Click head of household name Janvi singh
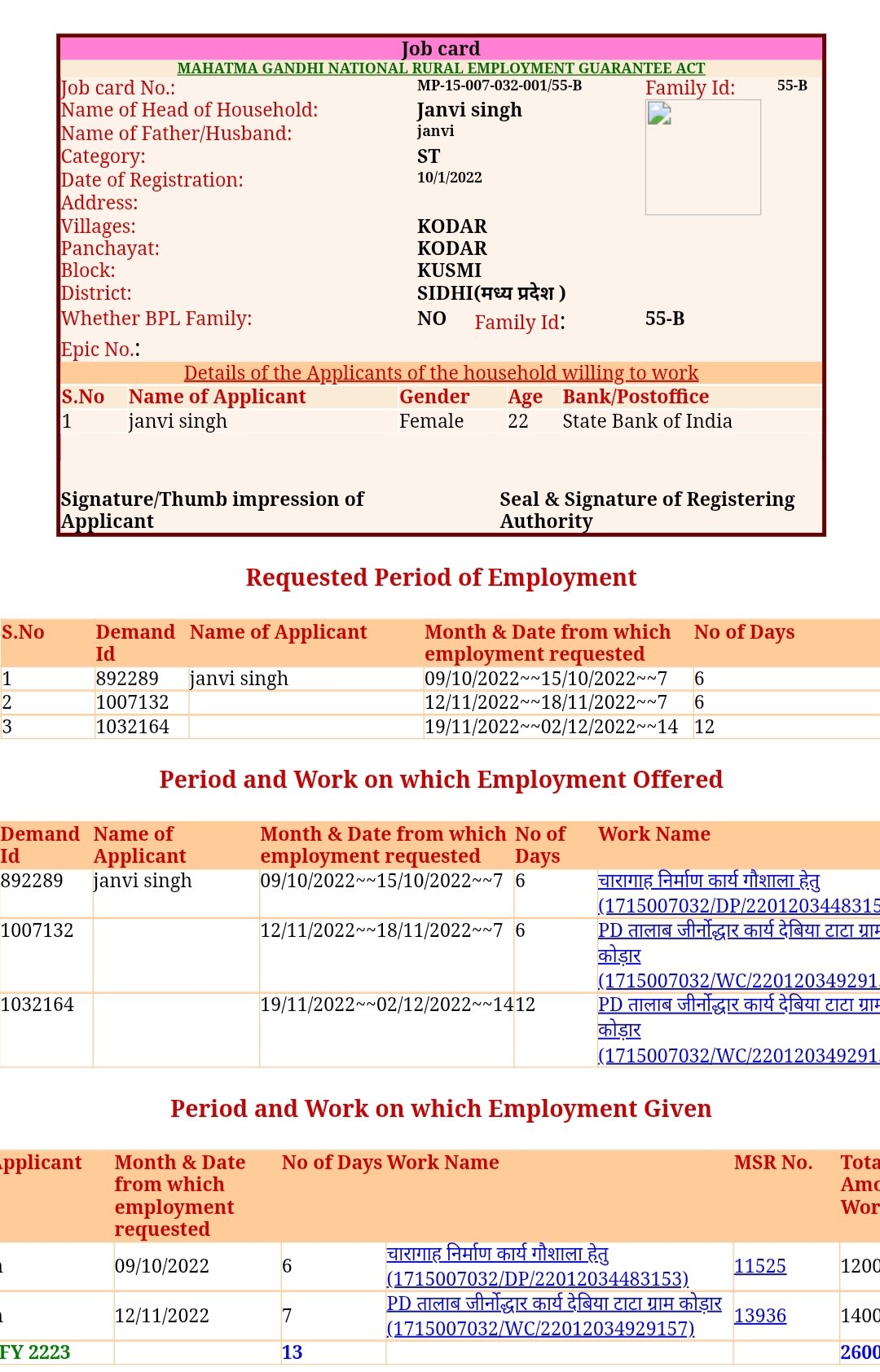 click(469, 110)
